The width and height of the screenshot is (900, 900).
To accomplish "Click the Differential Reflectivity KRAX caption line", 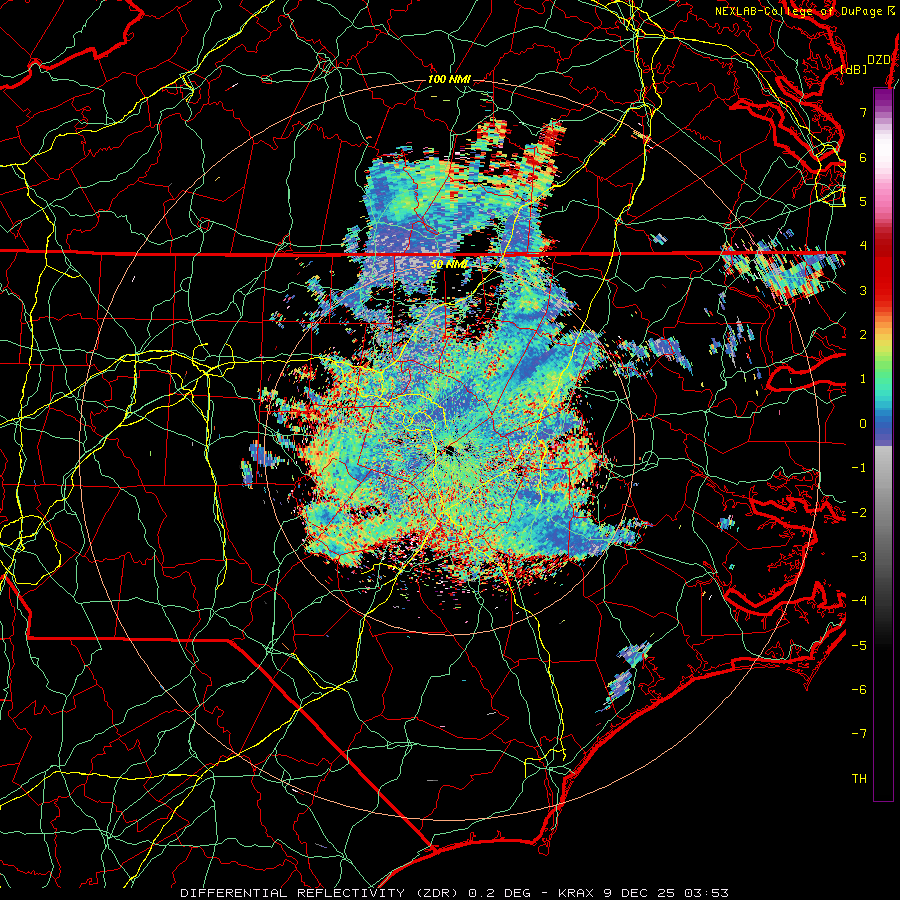I will 454,893.
